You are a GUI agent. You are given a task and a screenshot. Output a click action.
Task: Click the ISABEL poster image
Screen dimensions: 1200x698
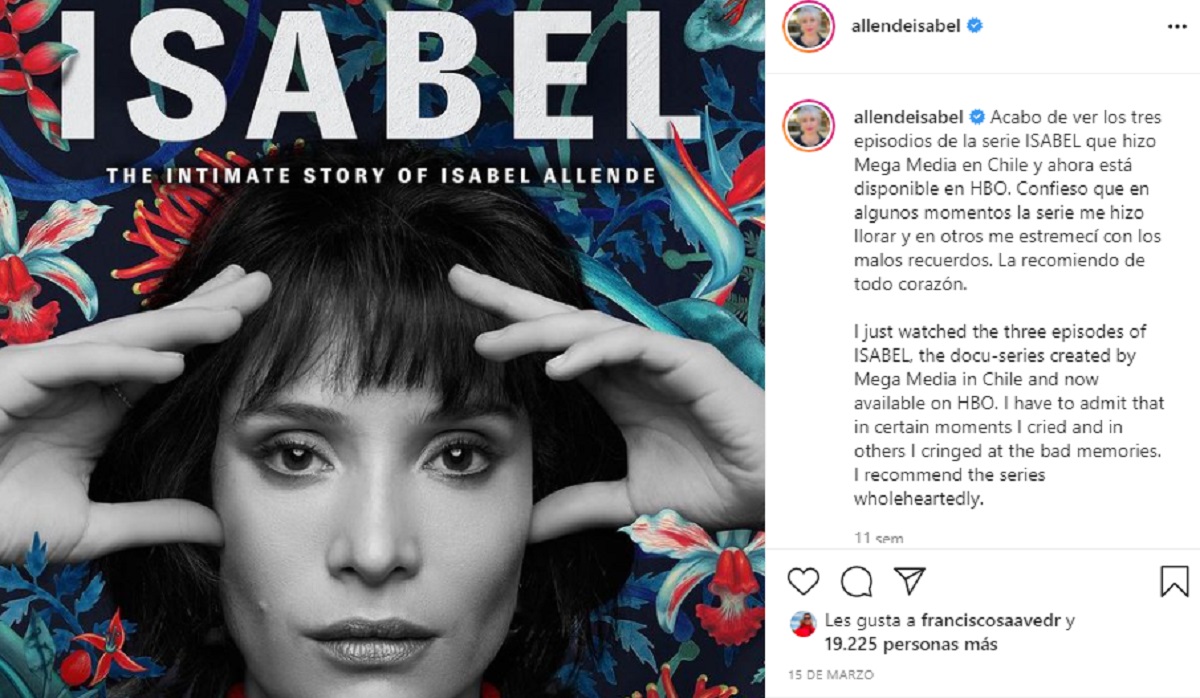pyautogui.click(x=382, y=349)
